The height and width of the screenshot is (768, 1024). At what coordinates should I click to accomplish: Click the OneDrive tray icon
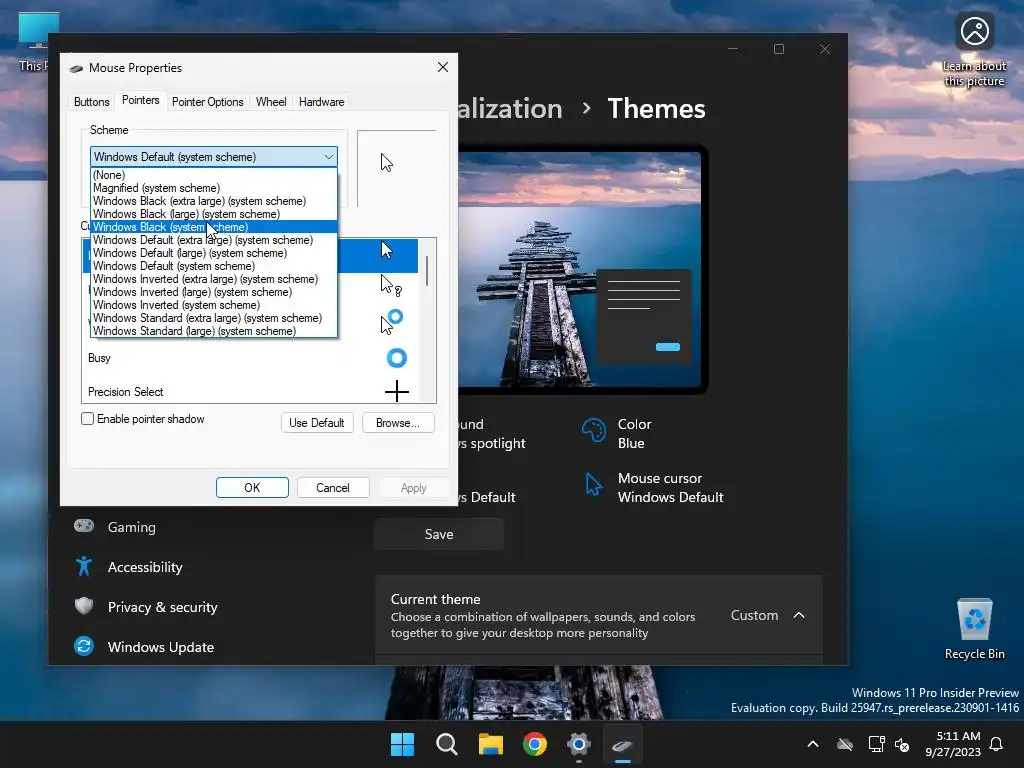point(845,744)
